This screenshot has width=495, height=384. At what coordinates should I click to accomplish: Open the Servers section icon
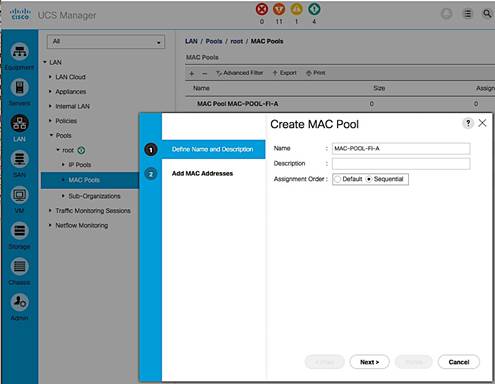pyautogui.click(x=20, y=87)
